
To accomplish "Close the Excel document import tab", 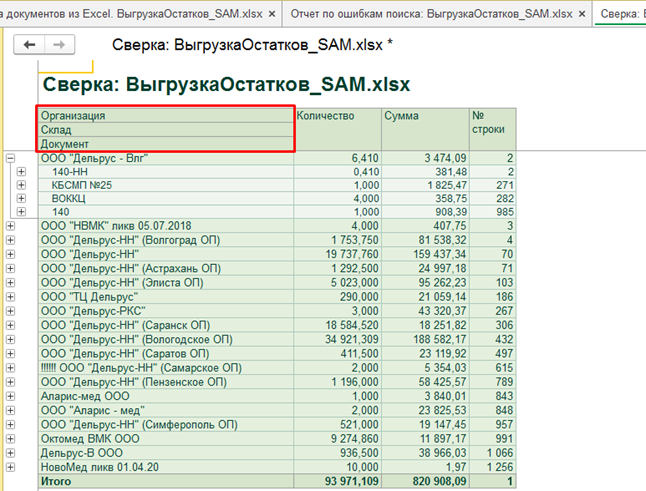I will 272,14.
